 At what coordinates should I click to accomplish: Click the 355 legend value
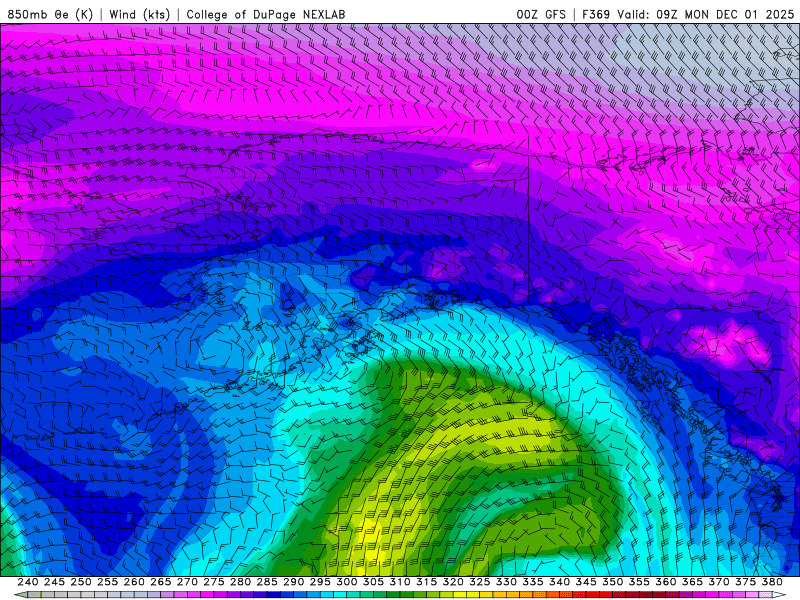coord(639,582)
